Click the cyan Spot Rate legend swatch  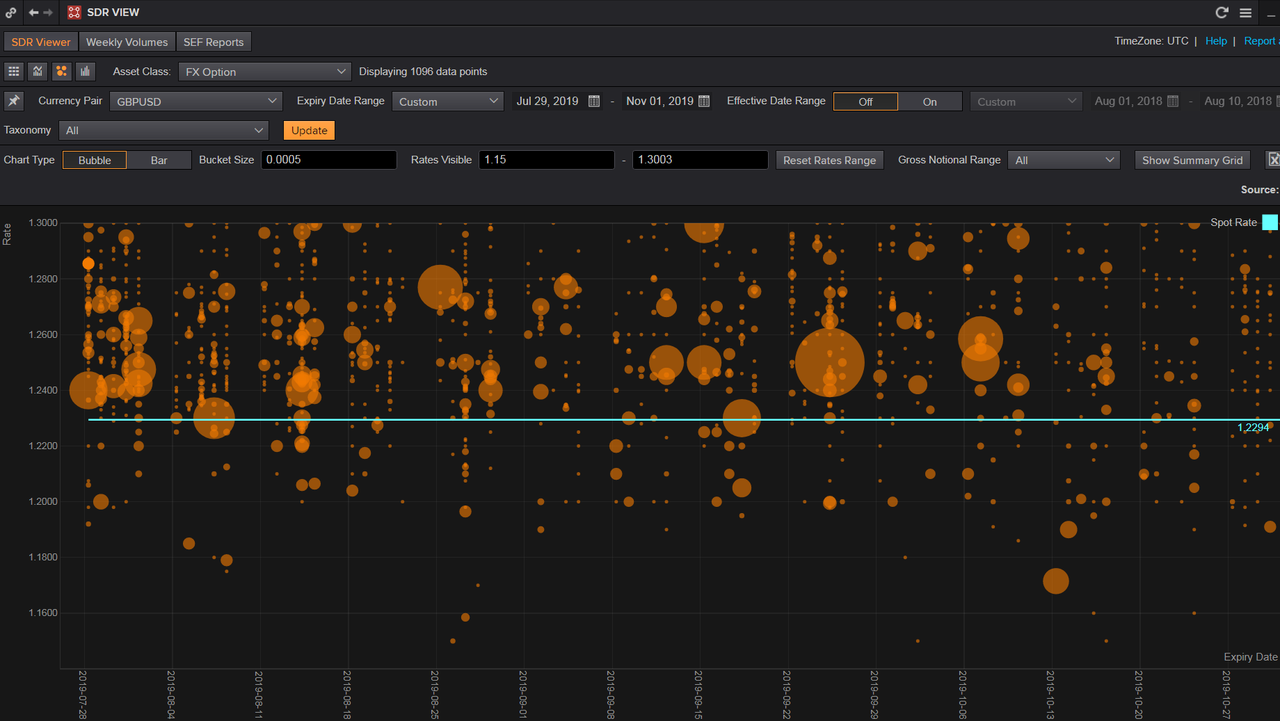[1269, 222]
